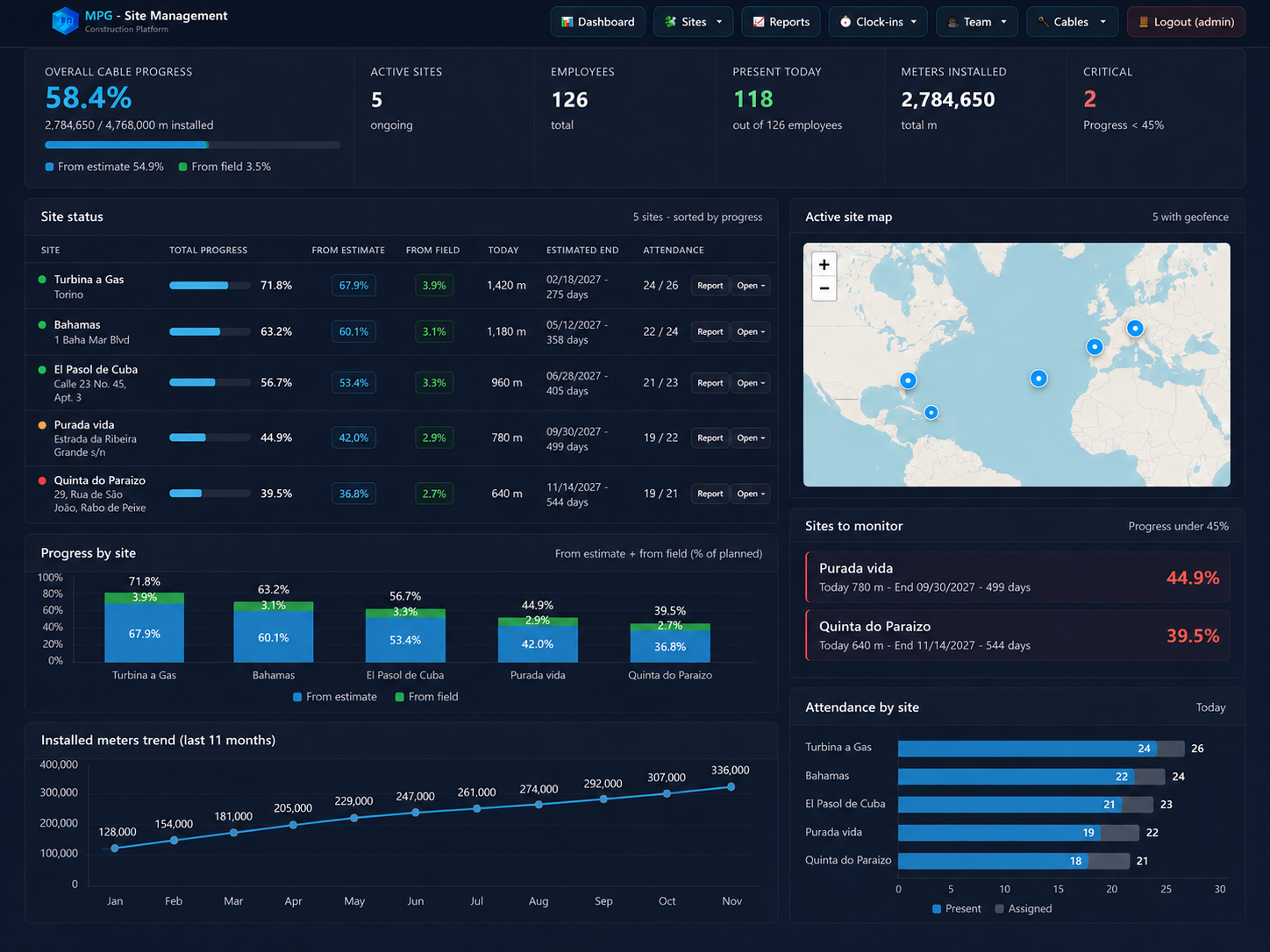Click red status dot for Quinta do Paraizo

pyautogui.click(x=42, y=480)
